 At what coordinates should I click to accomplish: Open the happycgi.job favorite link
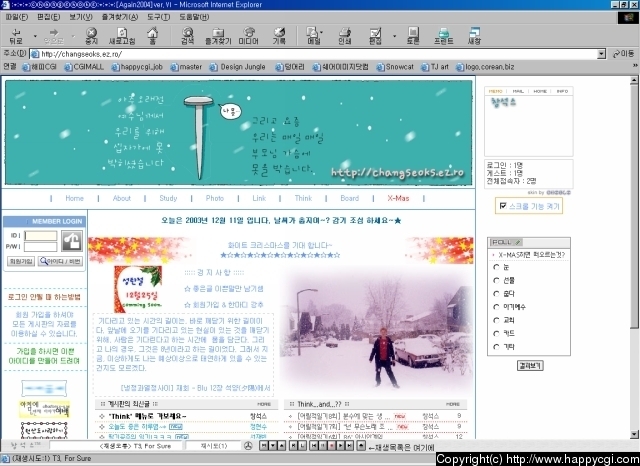click(x=137, y=67)
